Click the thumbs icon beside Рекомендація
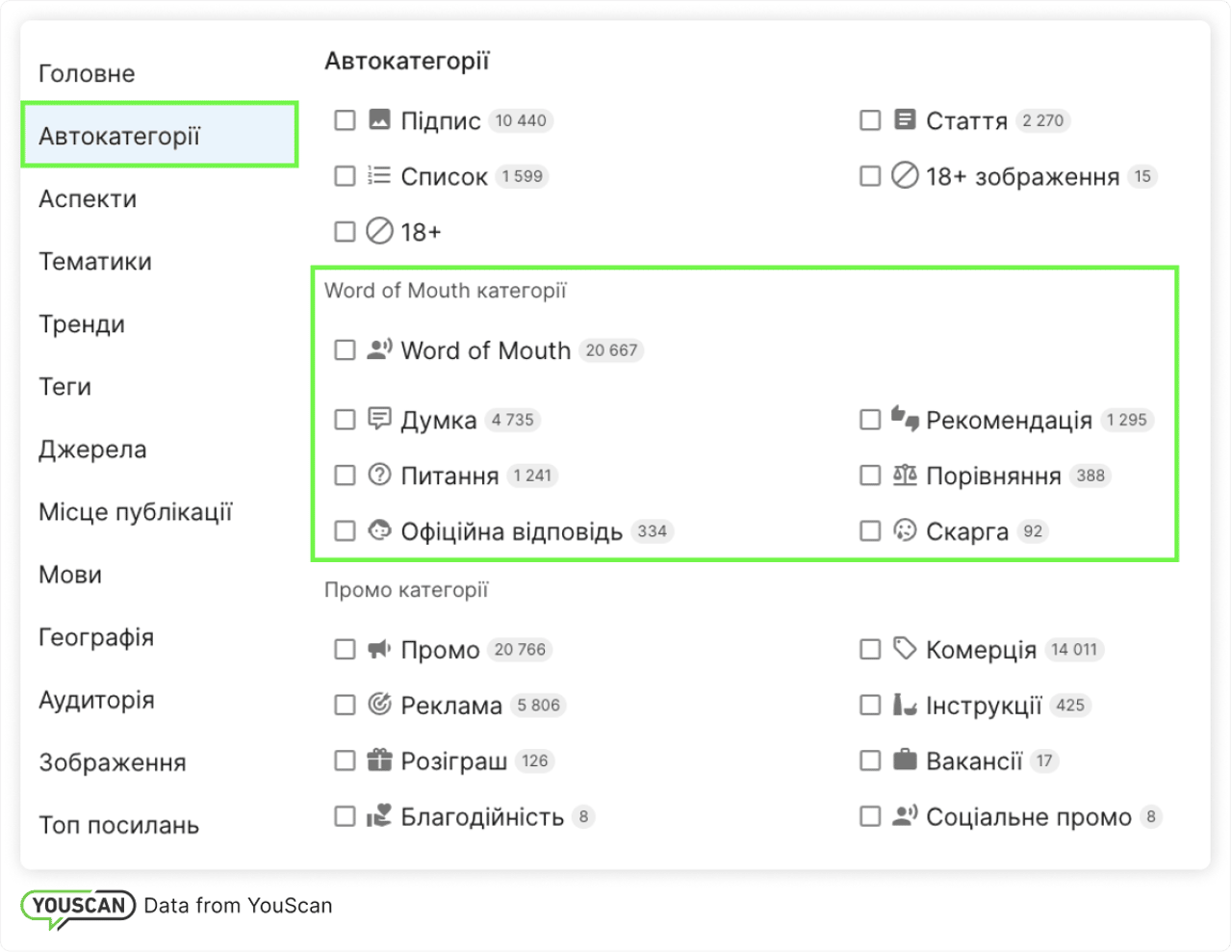Image resolution: width=1232 pixels, height=952 pixels. [x=905, y=418]
